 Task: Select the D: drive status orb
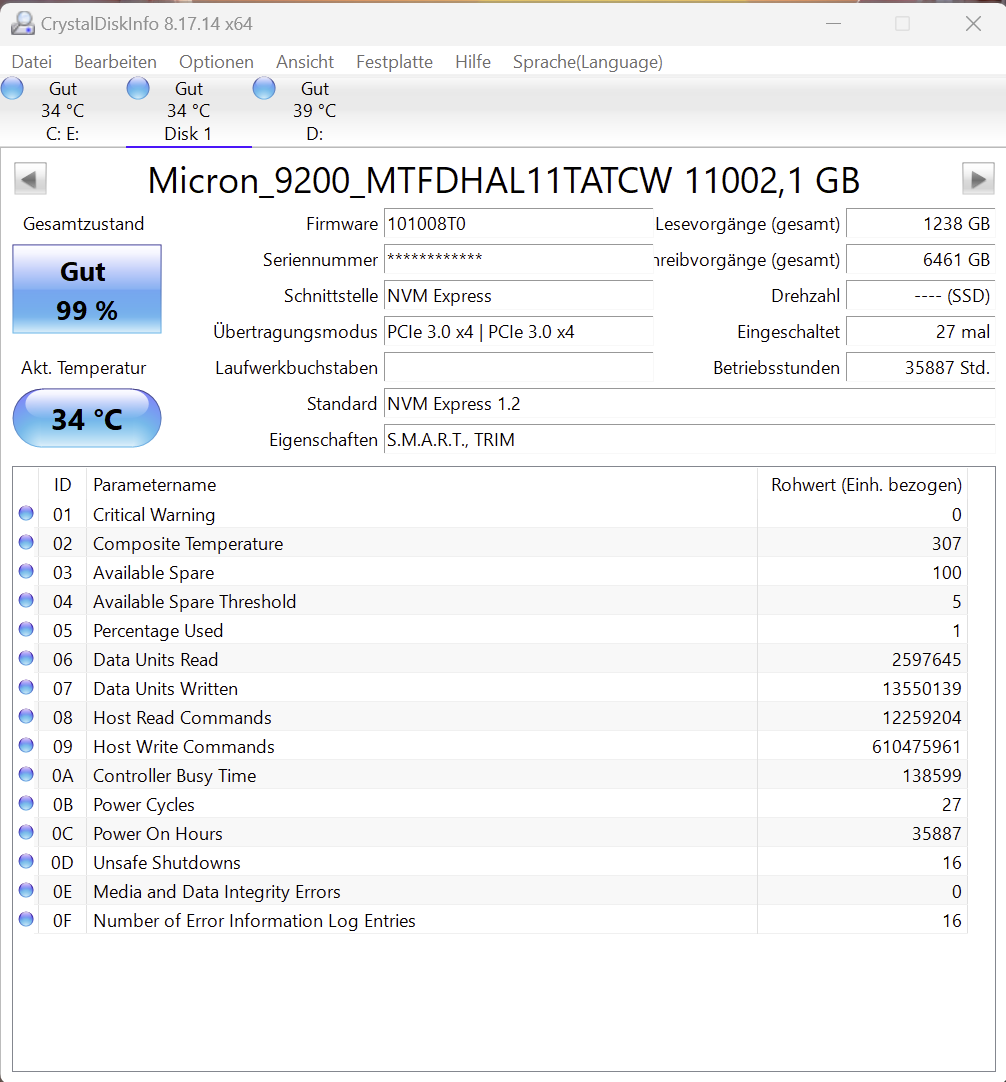pos(264,88)
